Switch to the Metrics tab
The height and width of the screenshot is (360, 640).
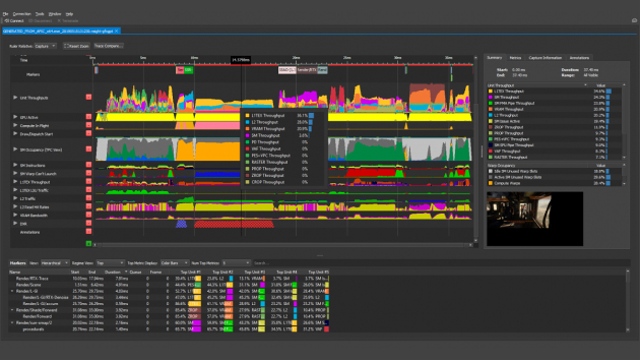point(515,58)
